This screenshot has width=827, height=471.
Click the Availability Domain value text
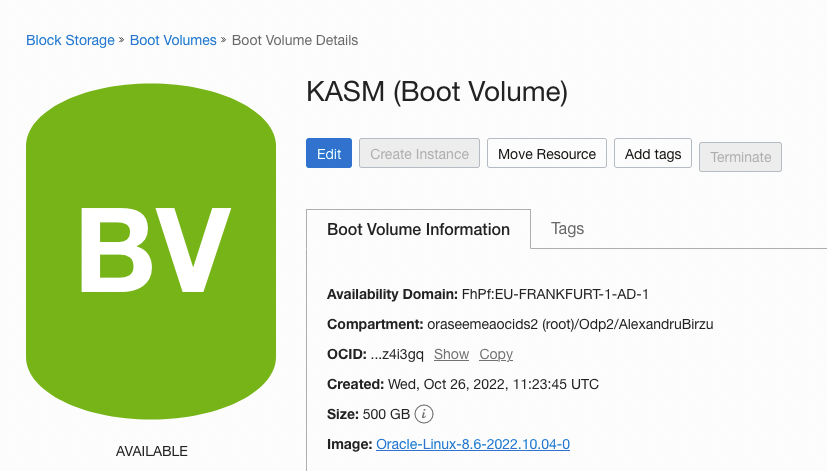(555, 294)
